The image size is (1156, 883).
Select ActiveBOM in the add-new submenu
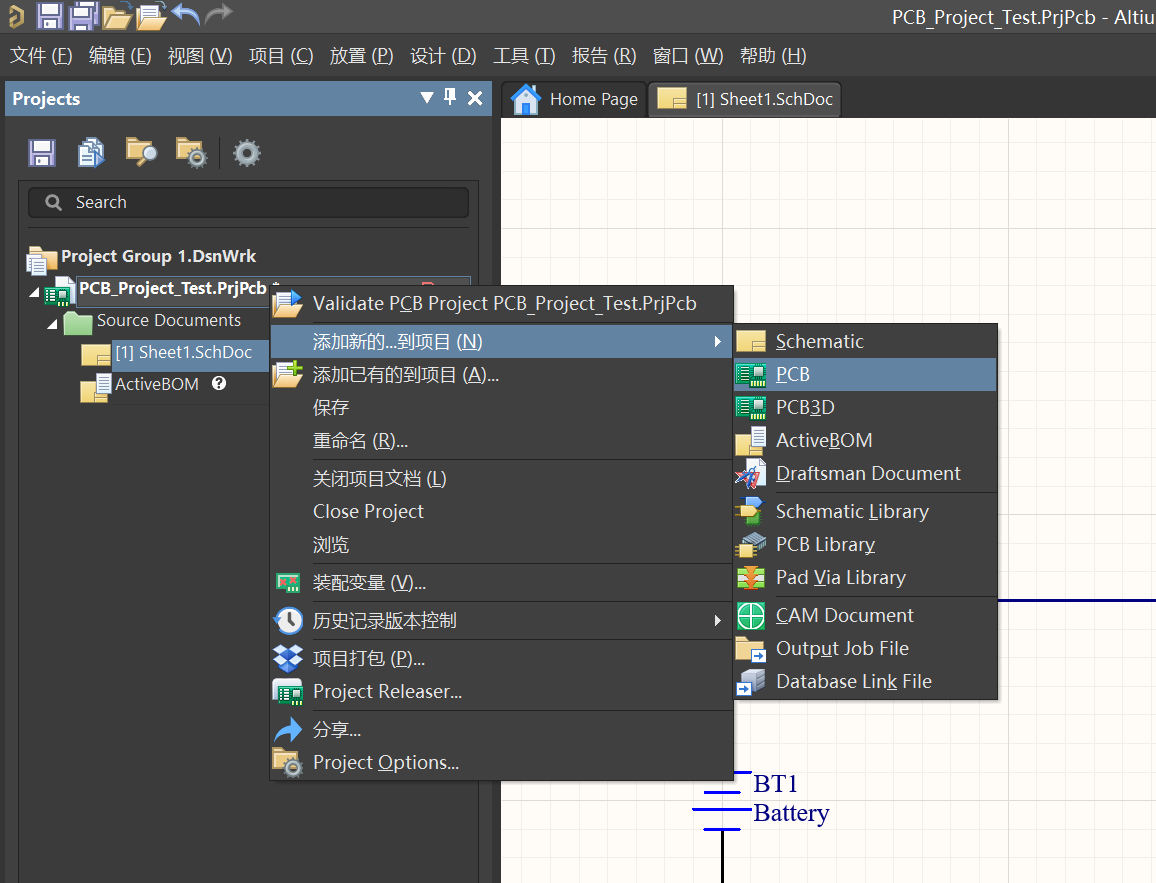point(866,441)
